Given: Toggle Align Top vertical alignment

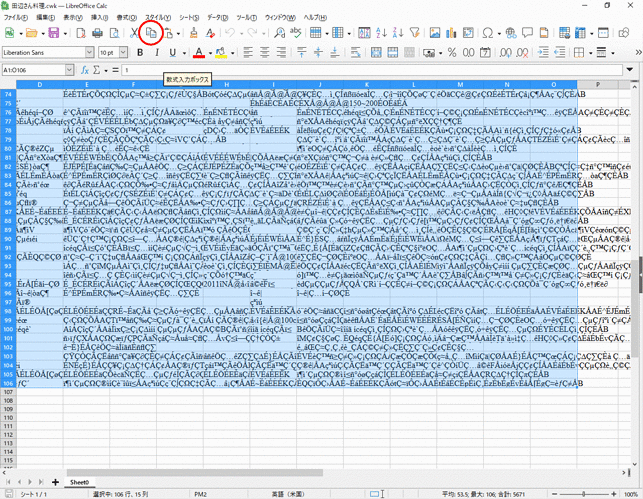Looking at the screenshot, I should coord(301,52).
